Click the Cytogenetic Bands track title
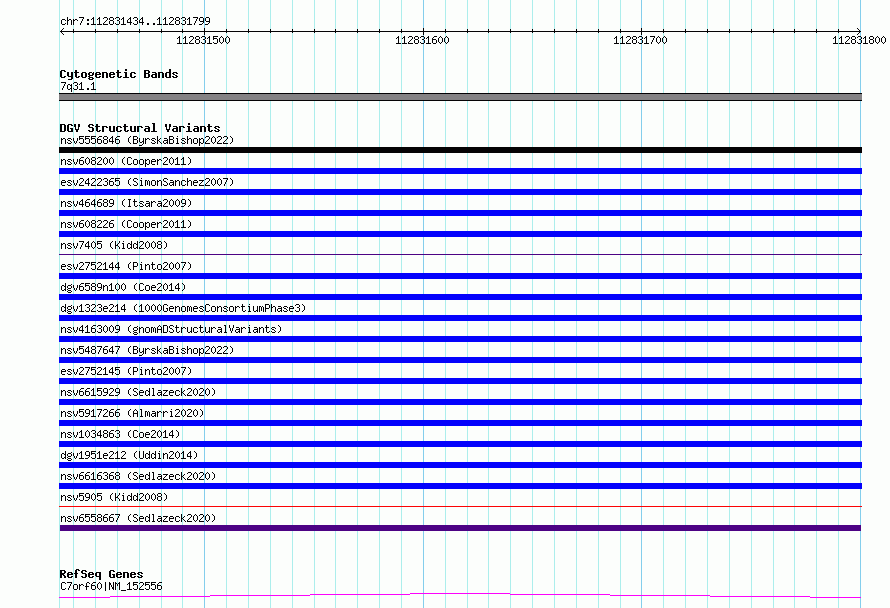The image size is (890, 608). tap(119, 74)
